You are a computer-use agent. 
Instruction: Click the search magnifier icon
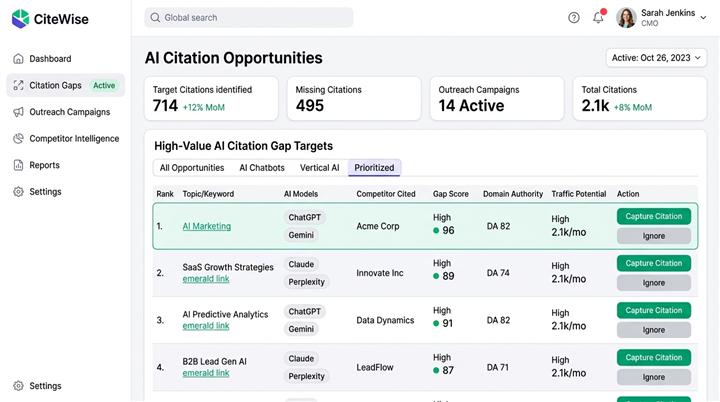pos(155,17)
